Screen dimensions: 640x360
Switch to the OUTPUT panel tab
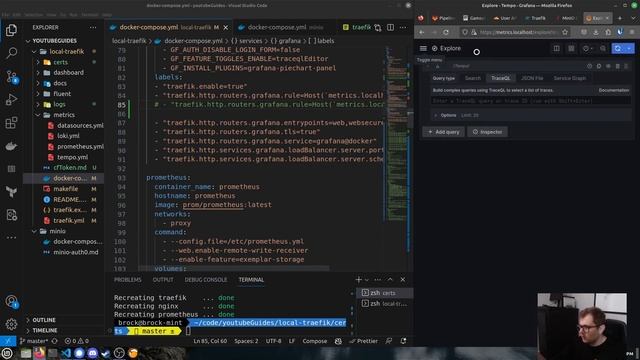pyautogui.click(x=163, y=280)
